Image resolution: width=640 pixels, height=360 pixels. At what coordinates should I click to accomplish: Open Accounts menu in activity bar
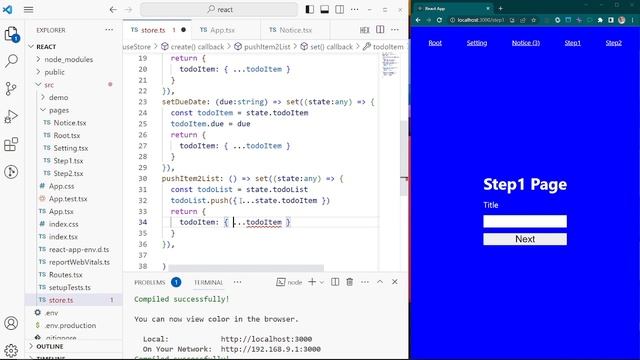click(11, 323)
